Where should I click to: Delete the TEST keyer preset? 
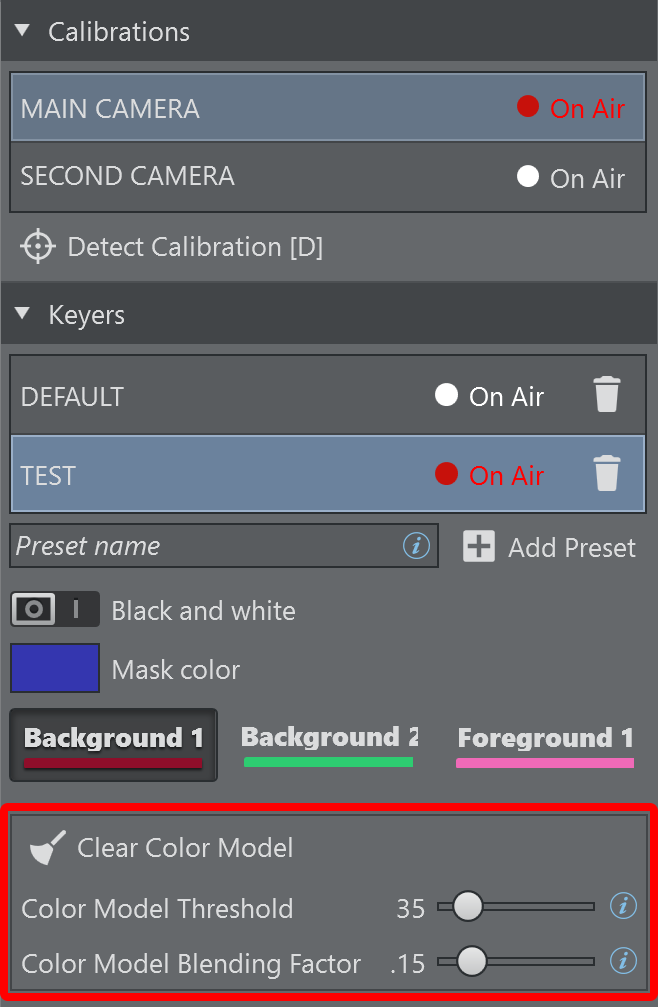point(607,474)
